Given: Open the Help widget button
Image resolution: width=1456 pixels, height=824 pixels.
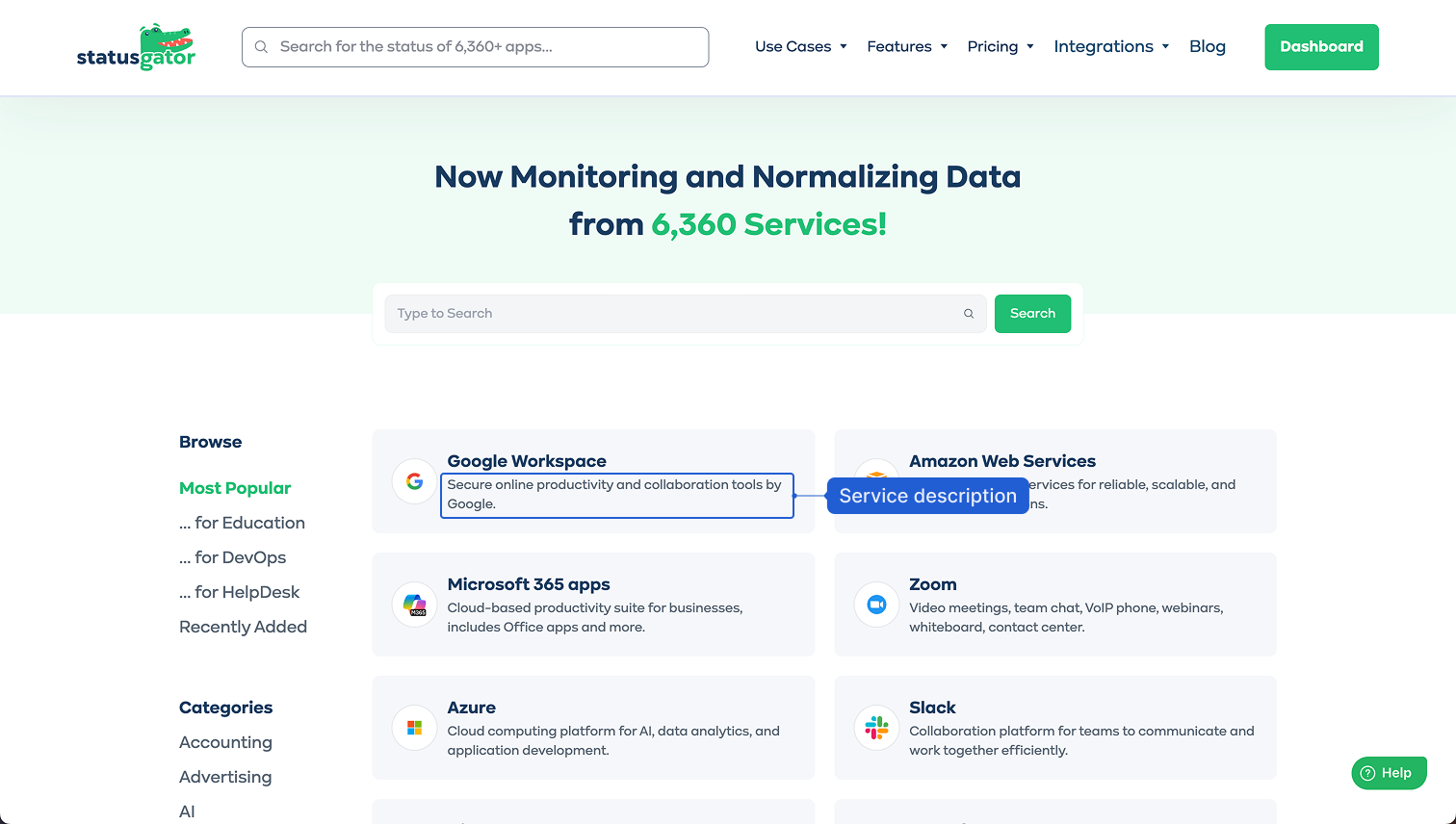Looking at the screenshot, I should click(x=1389, y=773).
